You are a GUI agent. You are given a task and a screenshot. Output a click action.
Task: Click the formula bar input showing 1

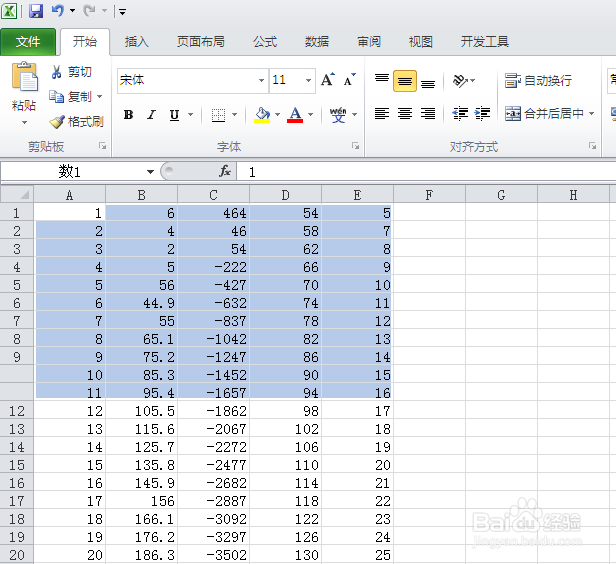coord(426,172)
